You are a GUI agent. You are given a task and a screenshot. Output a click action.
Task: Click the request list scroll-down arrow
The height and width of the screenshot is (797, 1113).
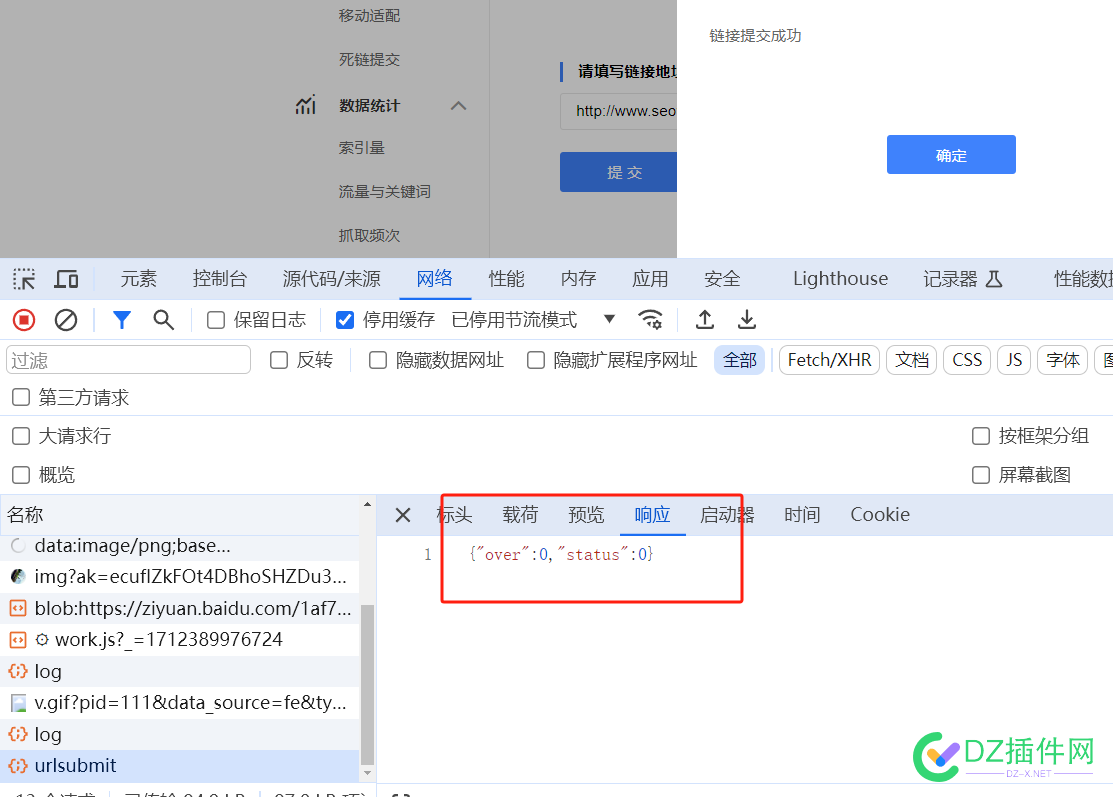tap(367, 773)
